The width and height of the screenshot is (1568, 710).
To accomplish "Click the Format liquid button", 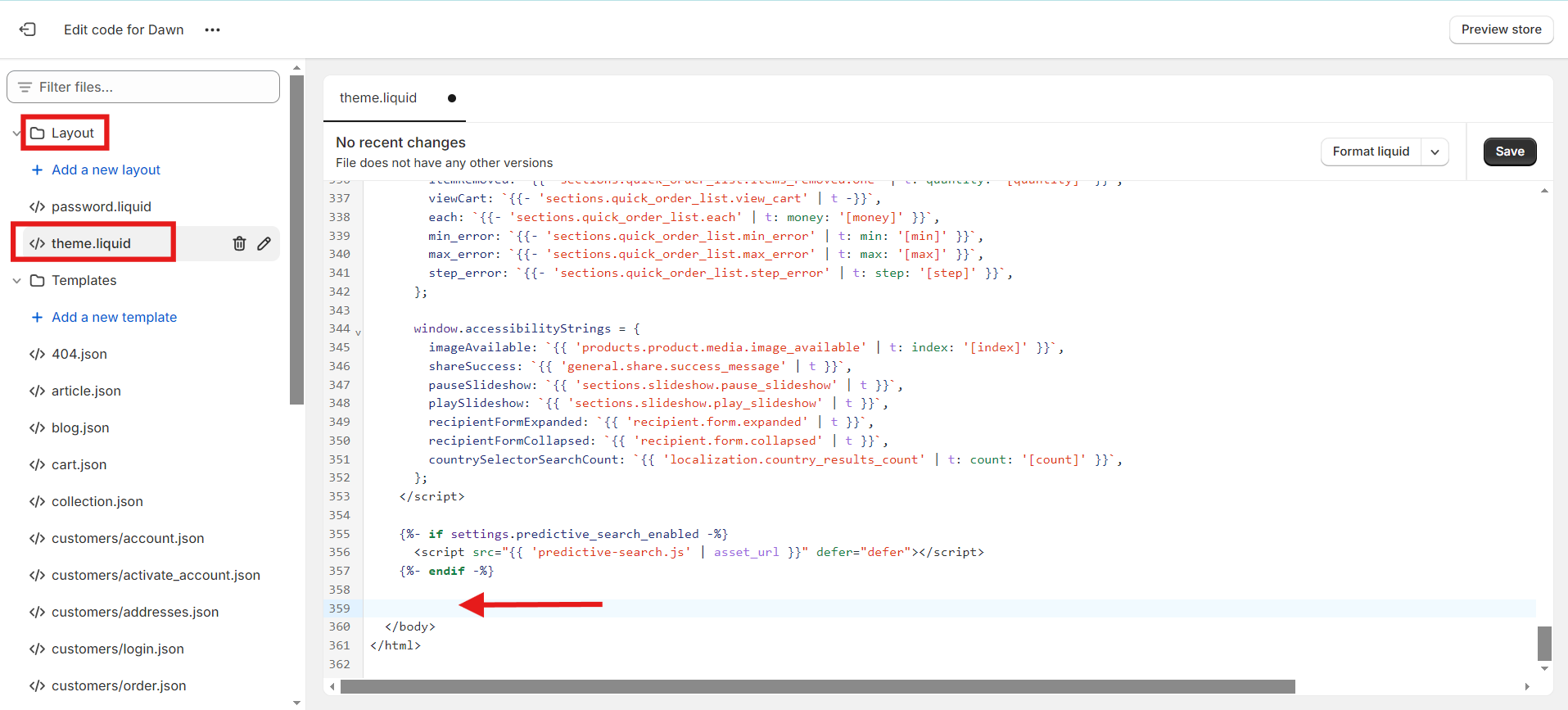I will (1371, 151).
